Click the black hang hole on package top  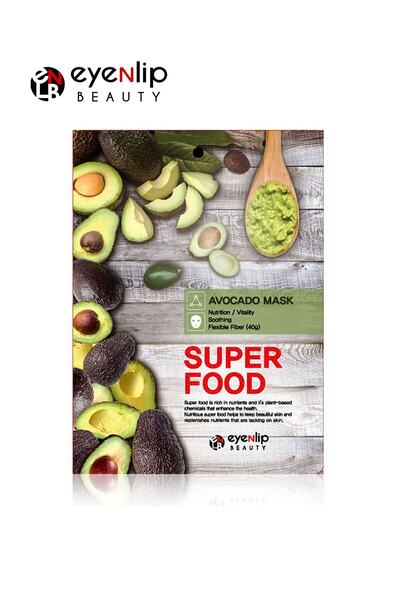(198, 153)
